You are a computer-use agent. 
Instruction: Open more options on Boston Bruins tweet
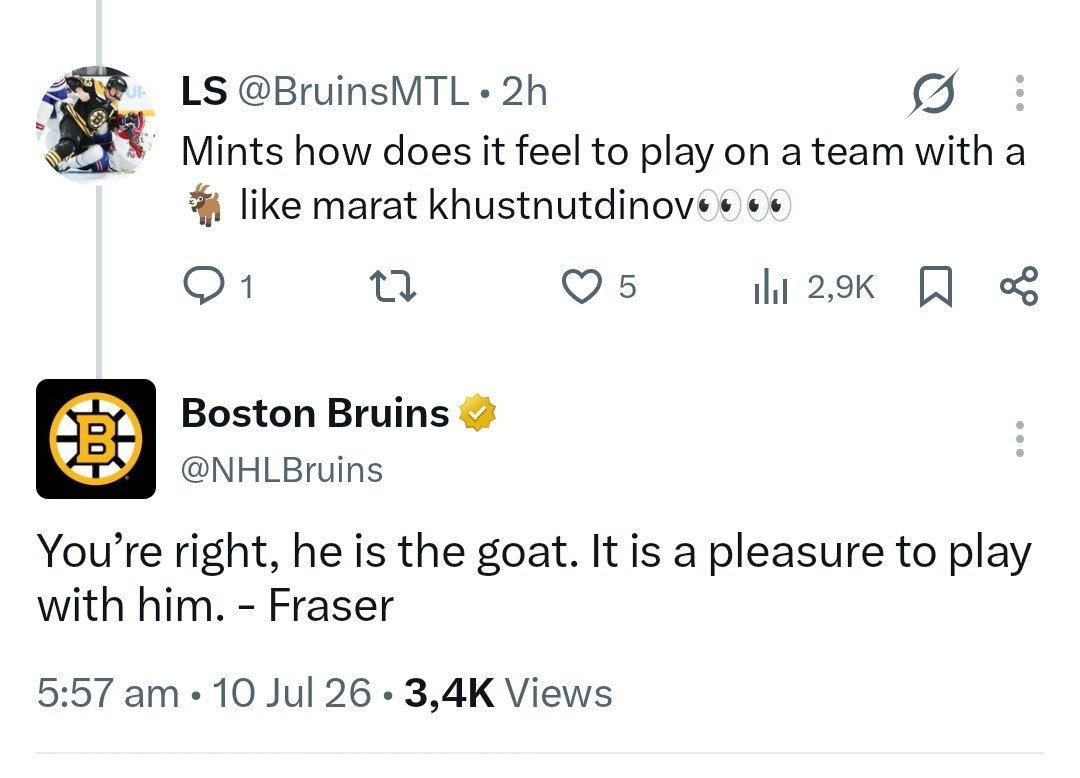1020,439
